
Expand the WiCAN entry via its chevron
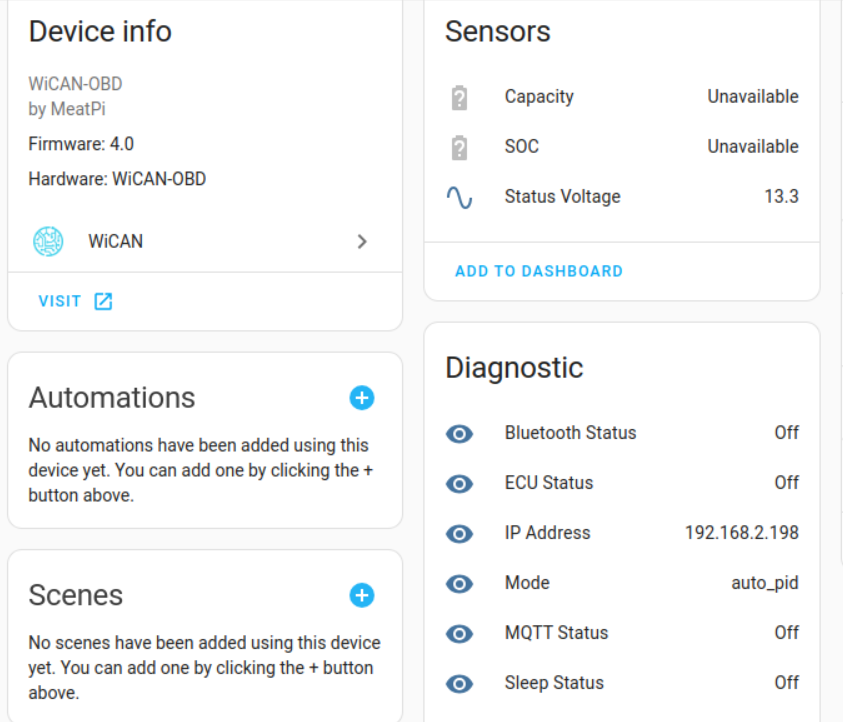pyautogui.click(x=362, y=241)
